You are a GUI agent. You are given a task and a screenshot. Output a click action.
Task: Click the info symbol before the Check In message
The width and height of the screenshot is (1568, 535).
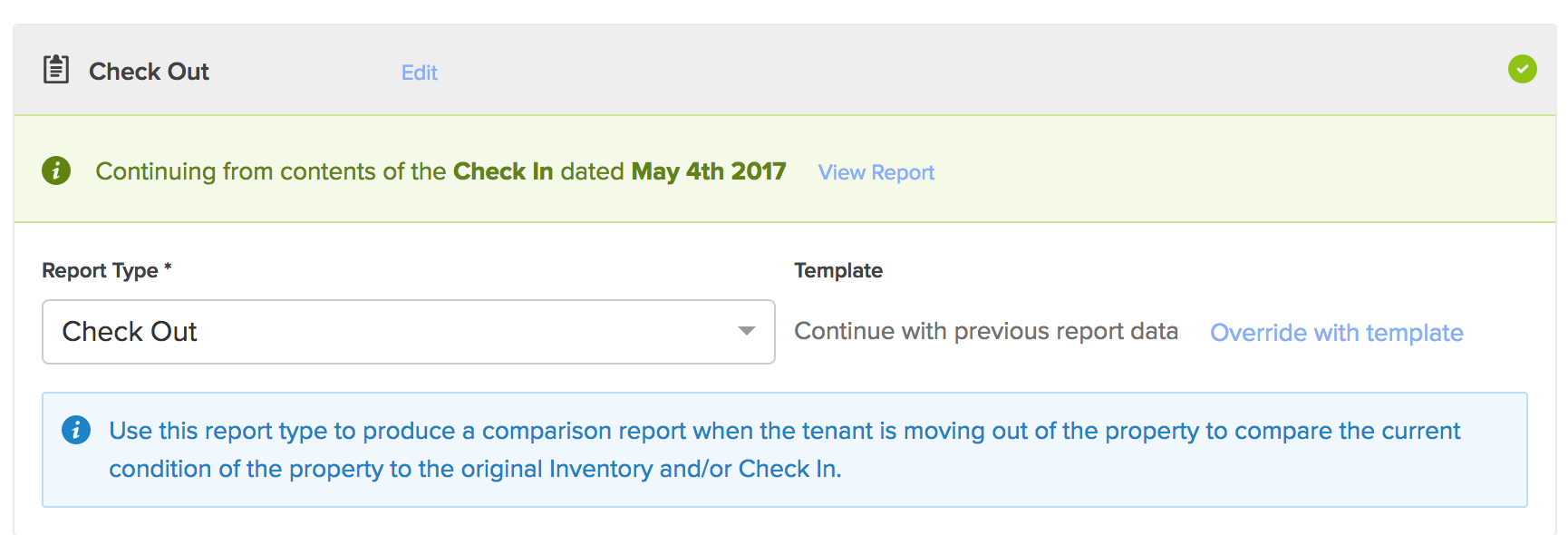pos(56,170)
